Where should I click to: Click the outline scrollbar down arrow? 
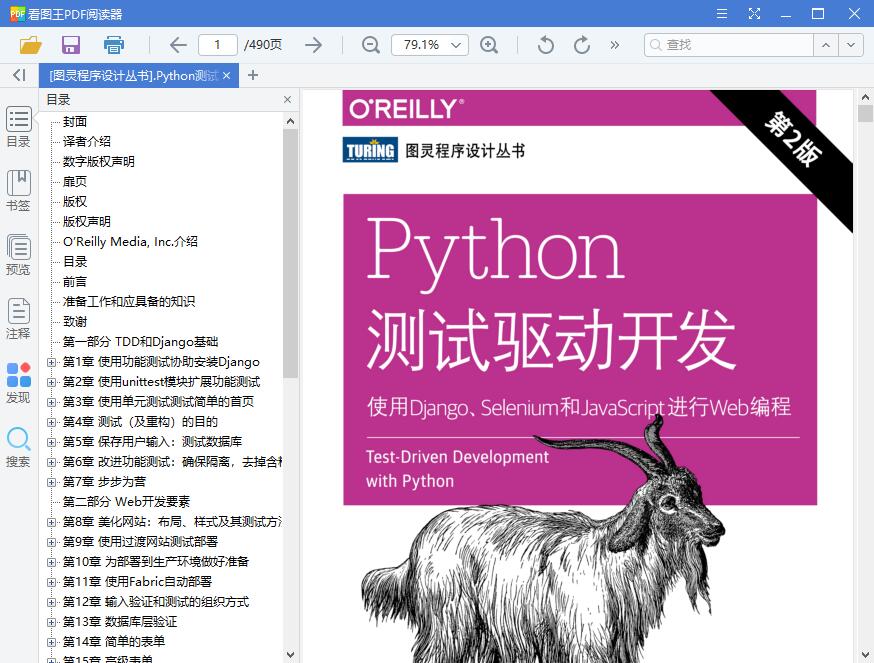click(x=290, y=654)
